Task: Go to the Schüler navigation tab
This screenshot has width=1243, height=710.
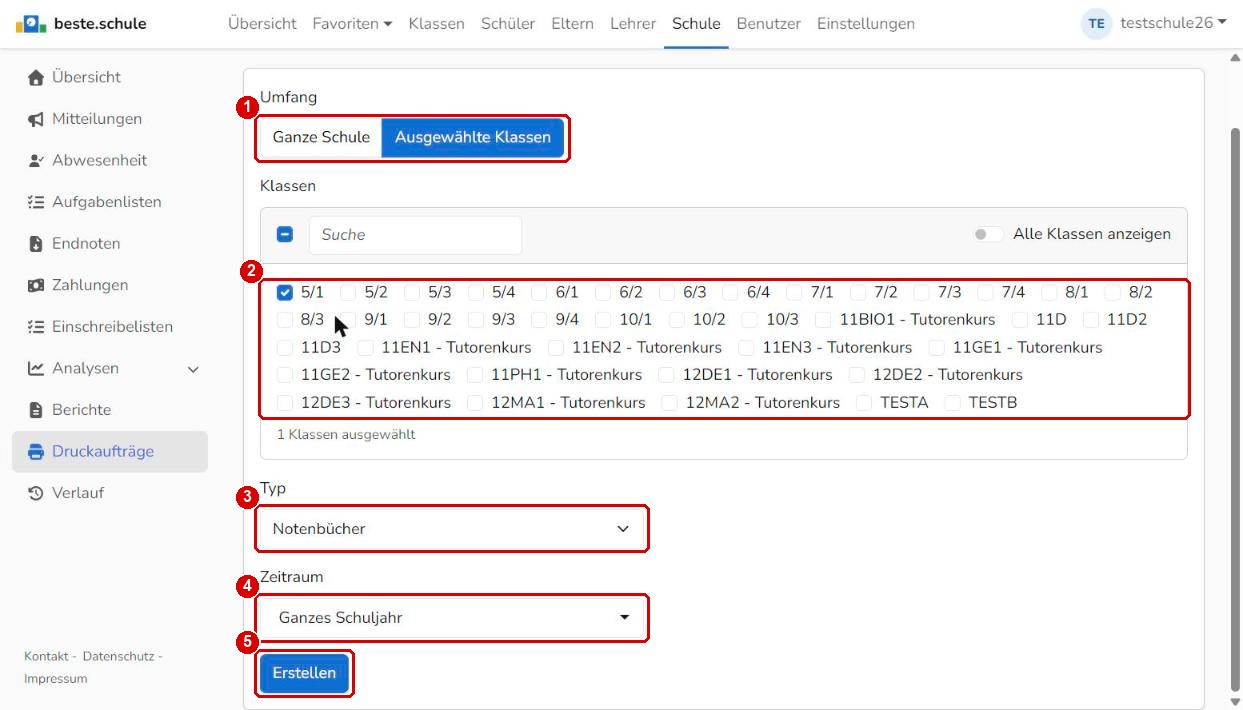Action: point(508,23)
